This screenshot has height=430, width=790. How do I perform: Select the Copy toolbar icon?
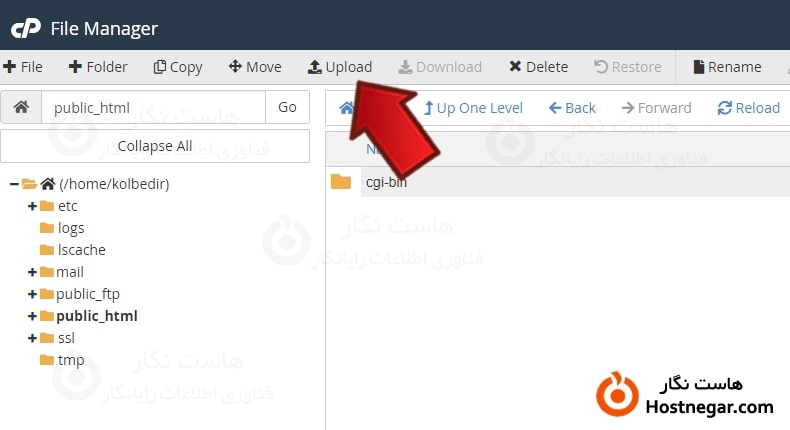click(x=159, y=67)
